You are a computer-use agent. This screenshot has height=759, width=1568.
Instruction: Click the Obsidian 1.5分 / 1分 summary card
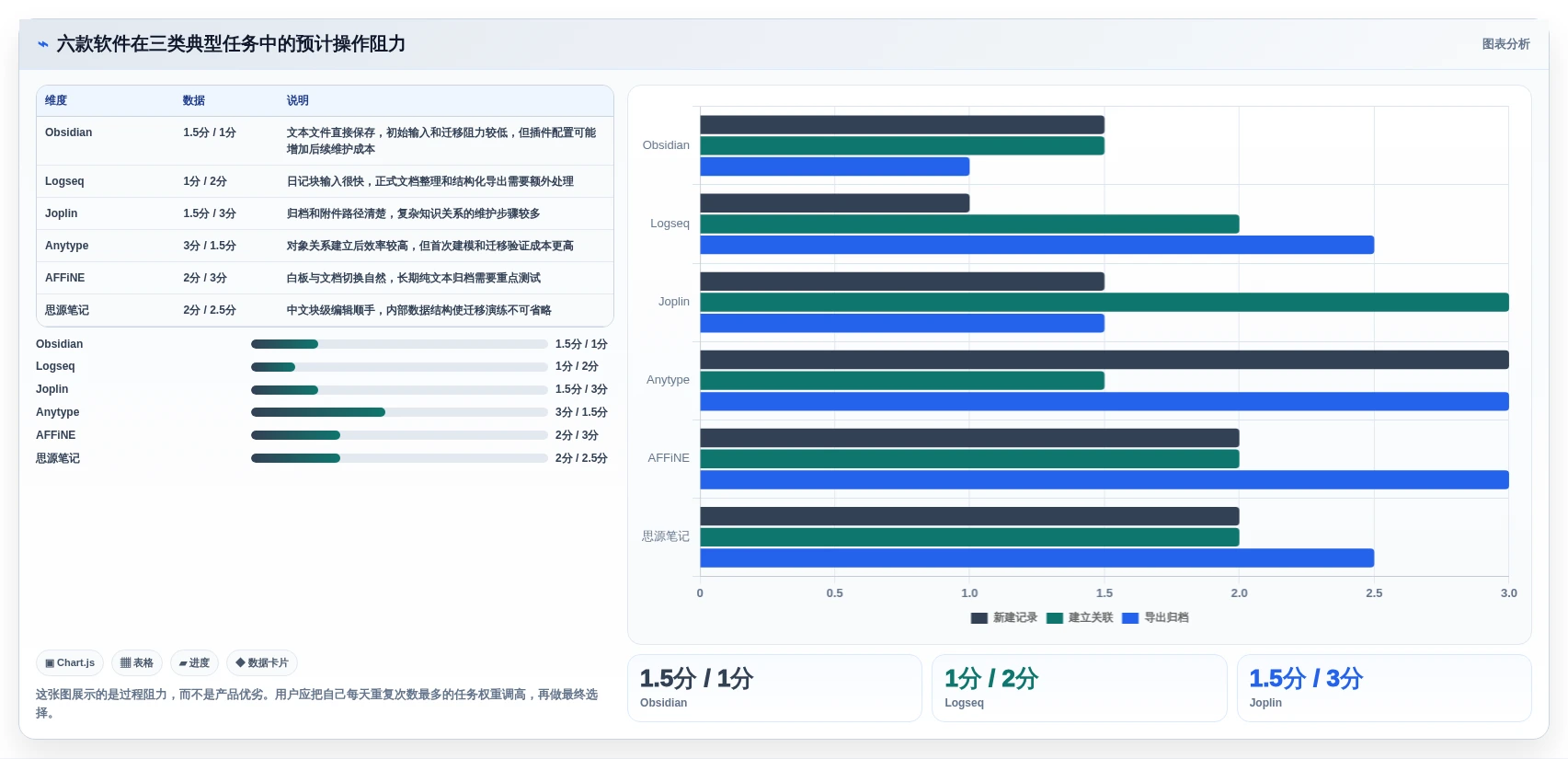click(774, 688)
